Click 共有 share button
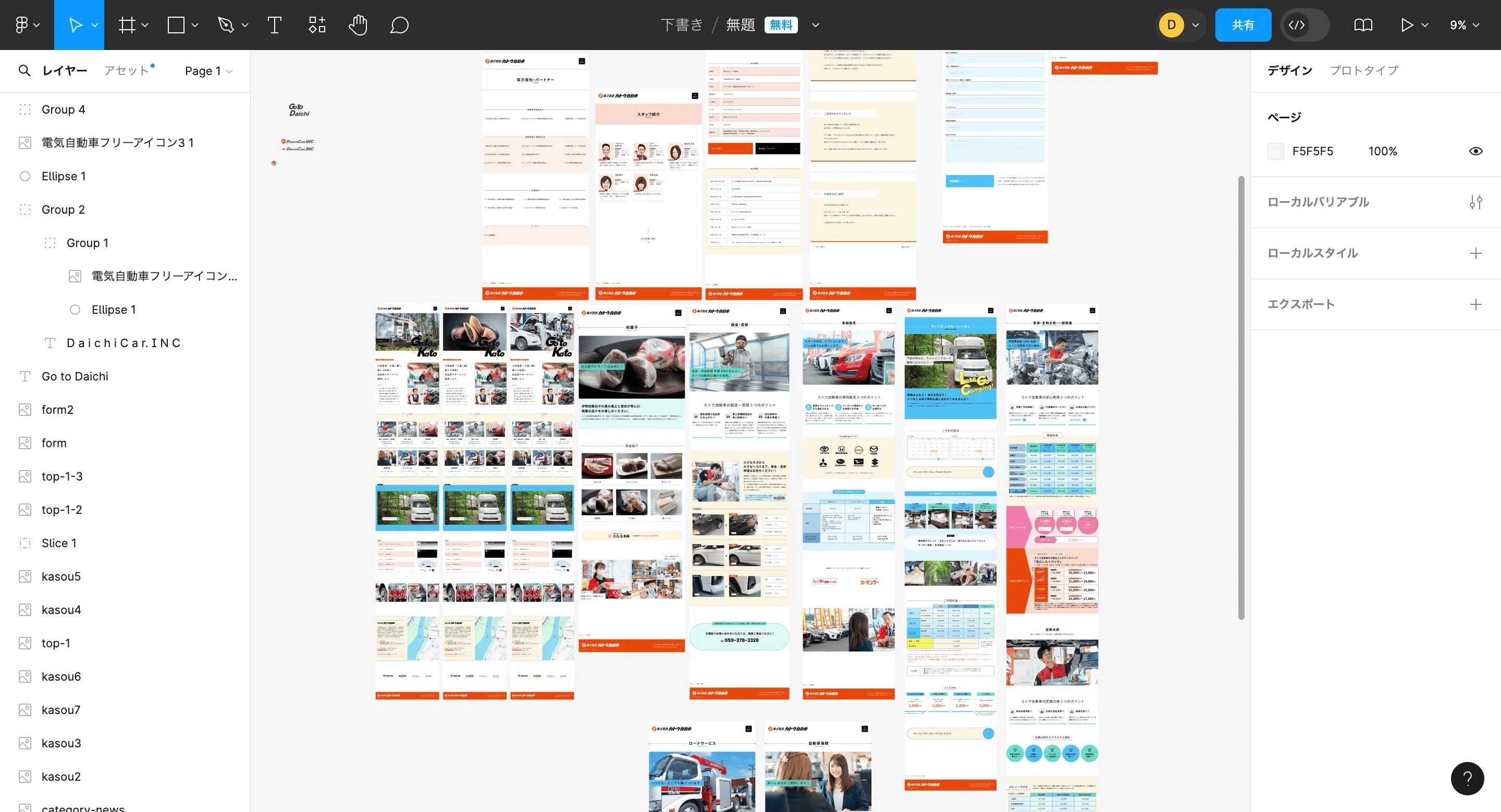Screen dimensions: 1501x812 (1243, 24)
